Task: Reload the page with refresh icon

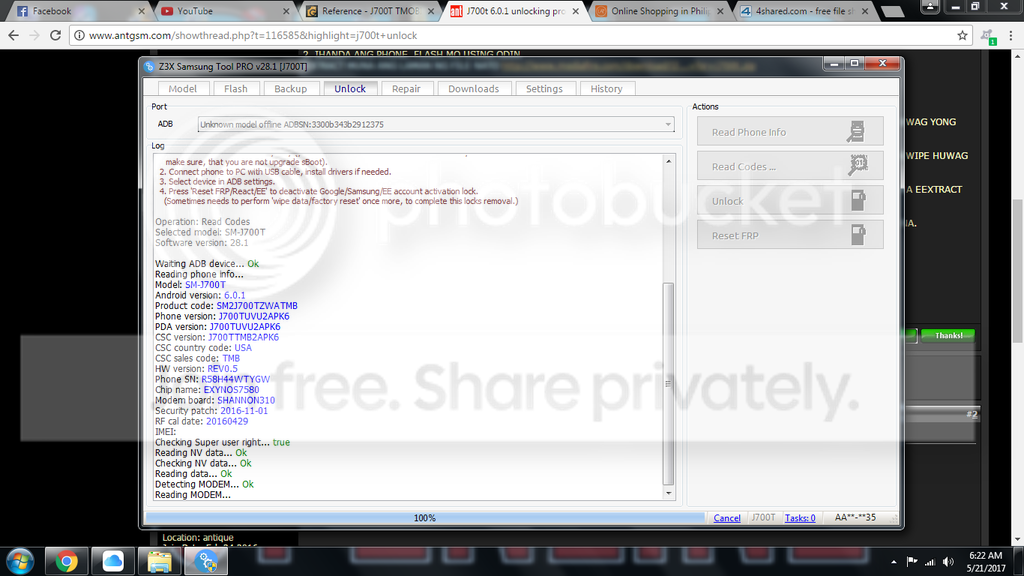Action: click(x=58, y=35)
